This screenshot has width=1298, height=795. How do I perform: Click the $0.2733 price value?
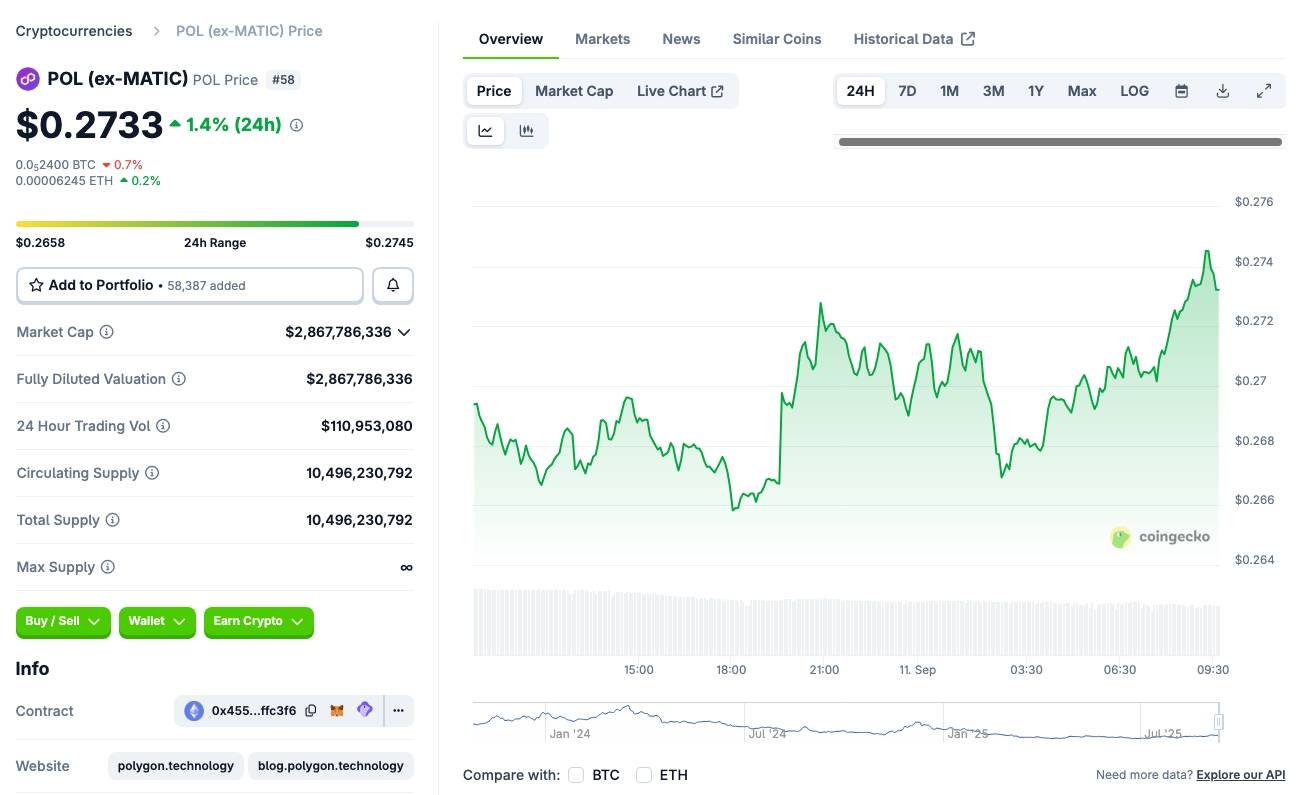coord(89,125)
